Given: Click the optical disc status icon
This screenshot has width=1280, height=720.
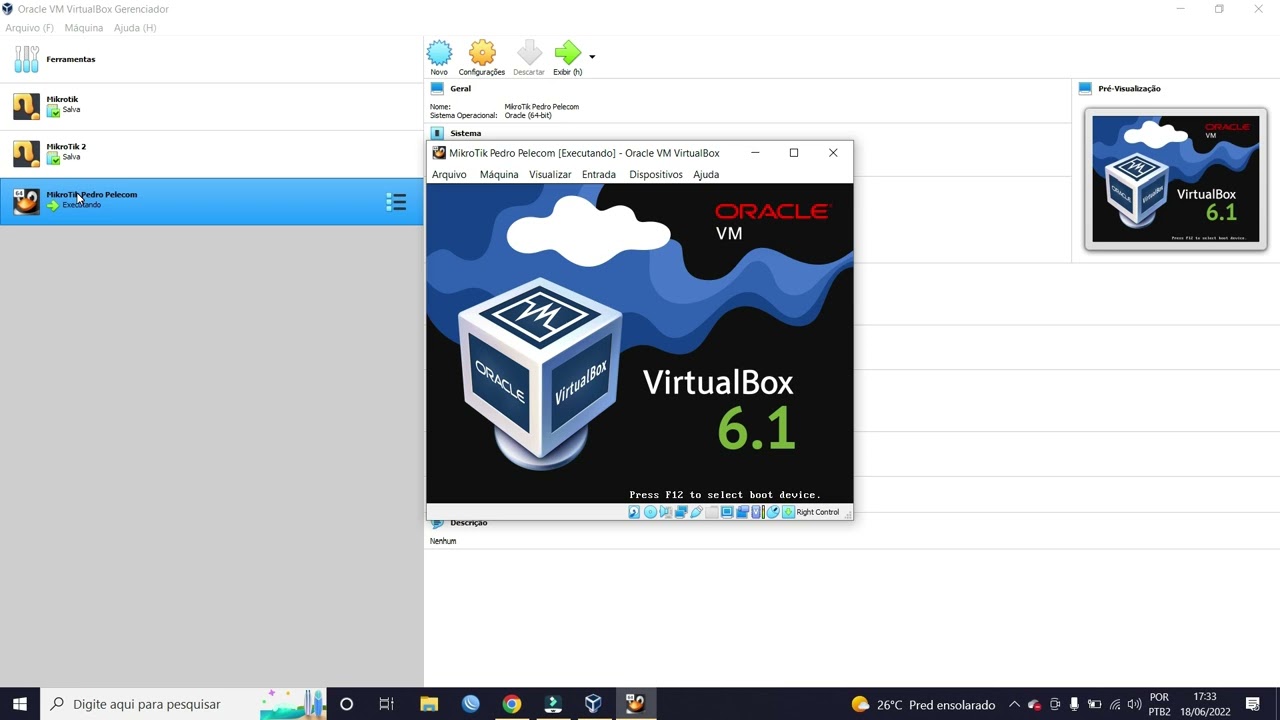Looking at the screenshot, I should click(650, 512).
